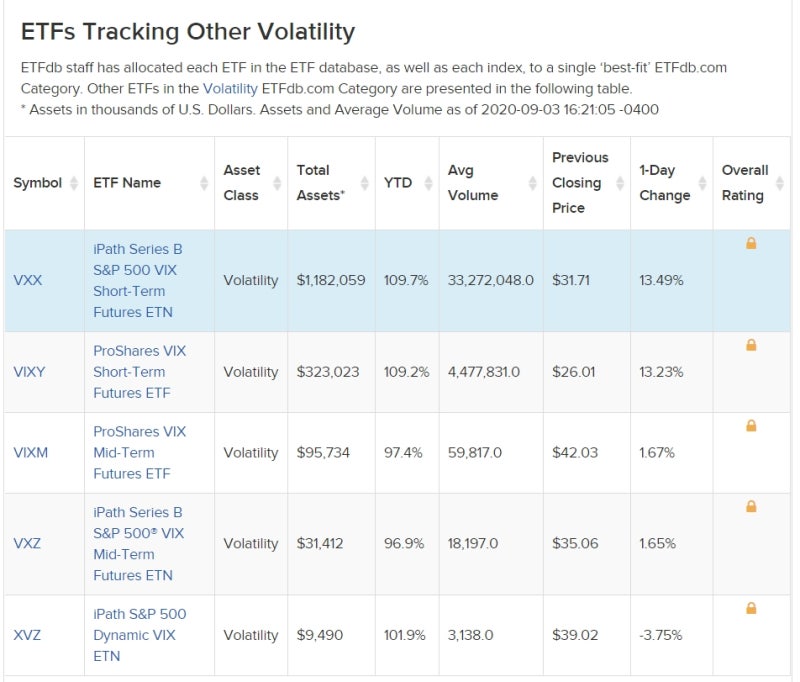Click the lock icon in VXZ's rating cell
The height and width of the screenshot is (682, 800).
tap(751, 503)
